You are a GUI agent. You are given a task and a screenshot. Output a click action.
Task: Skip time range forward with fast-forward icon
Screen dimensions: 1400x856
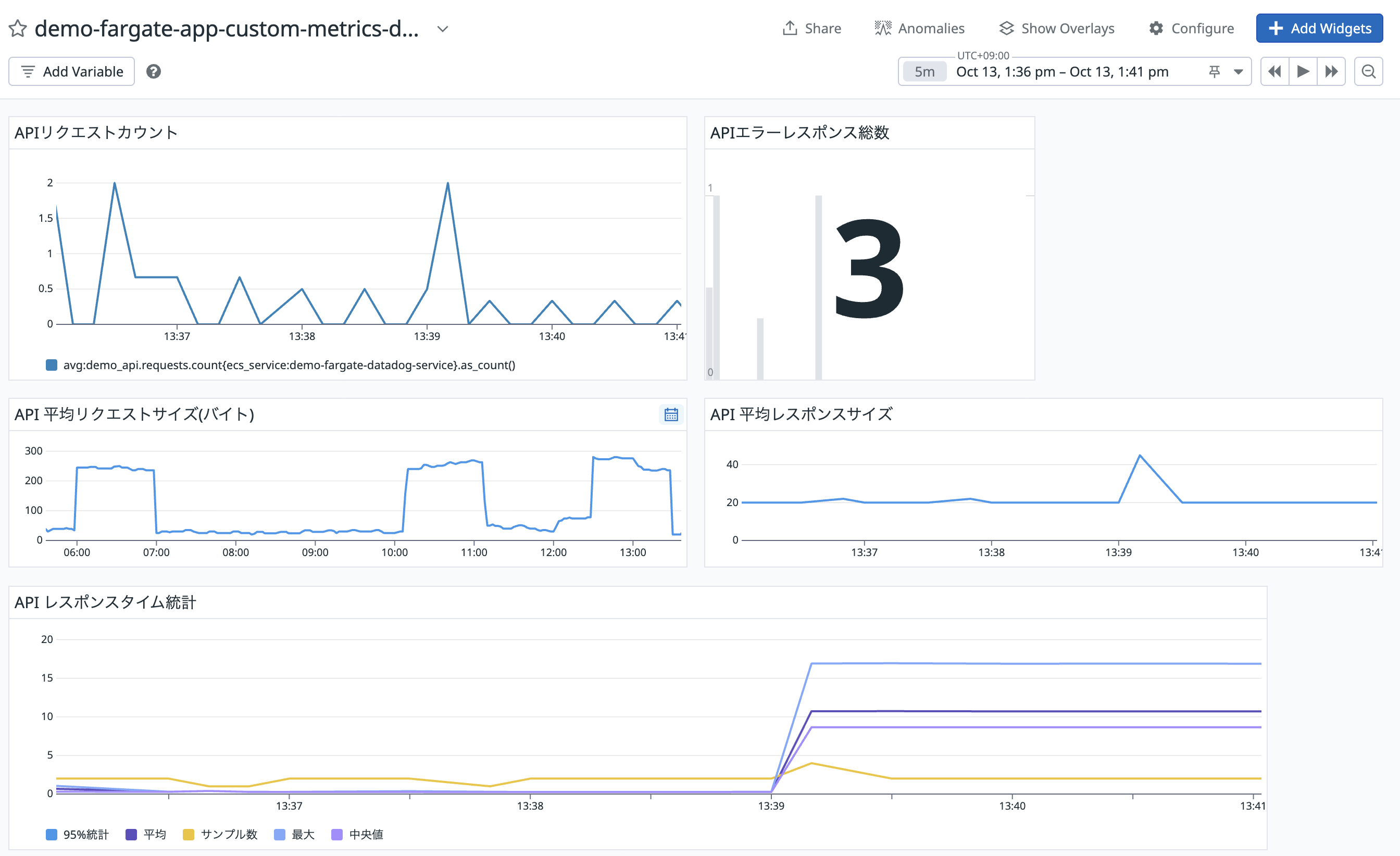coord(1331,71)
